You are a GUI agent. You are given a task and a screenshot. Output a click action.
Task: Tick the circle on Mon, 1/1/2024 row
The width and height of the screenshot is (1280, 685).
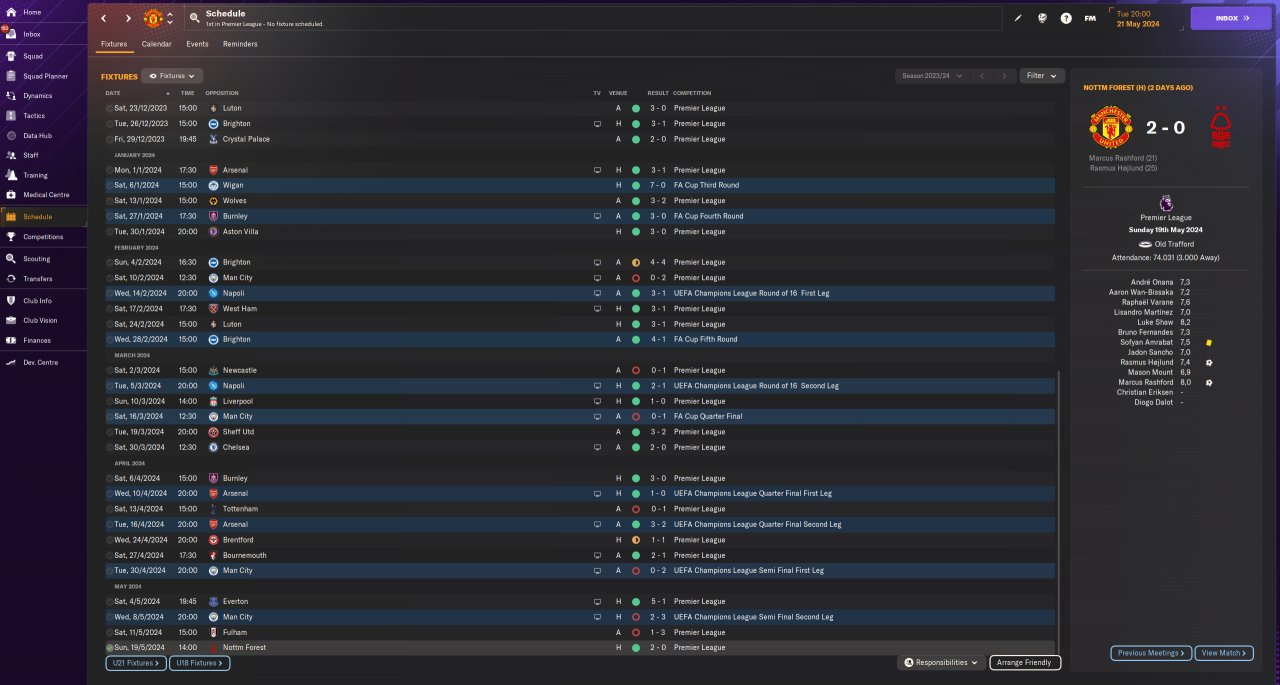point(110,170)
